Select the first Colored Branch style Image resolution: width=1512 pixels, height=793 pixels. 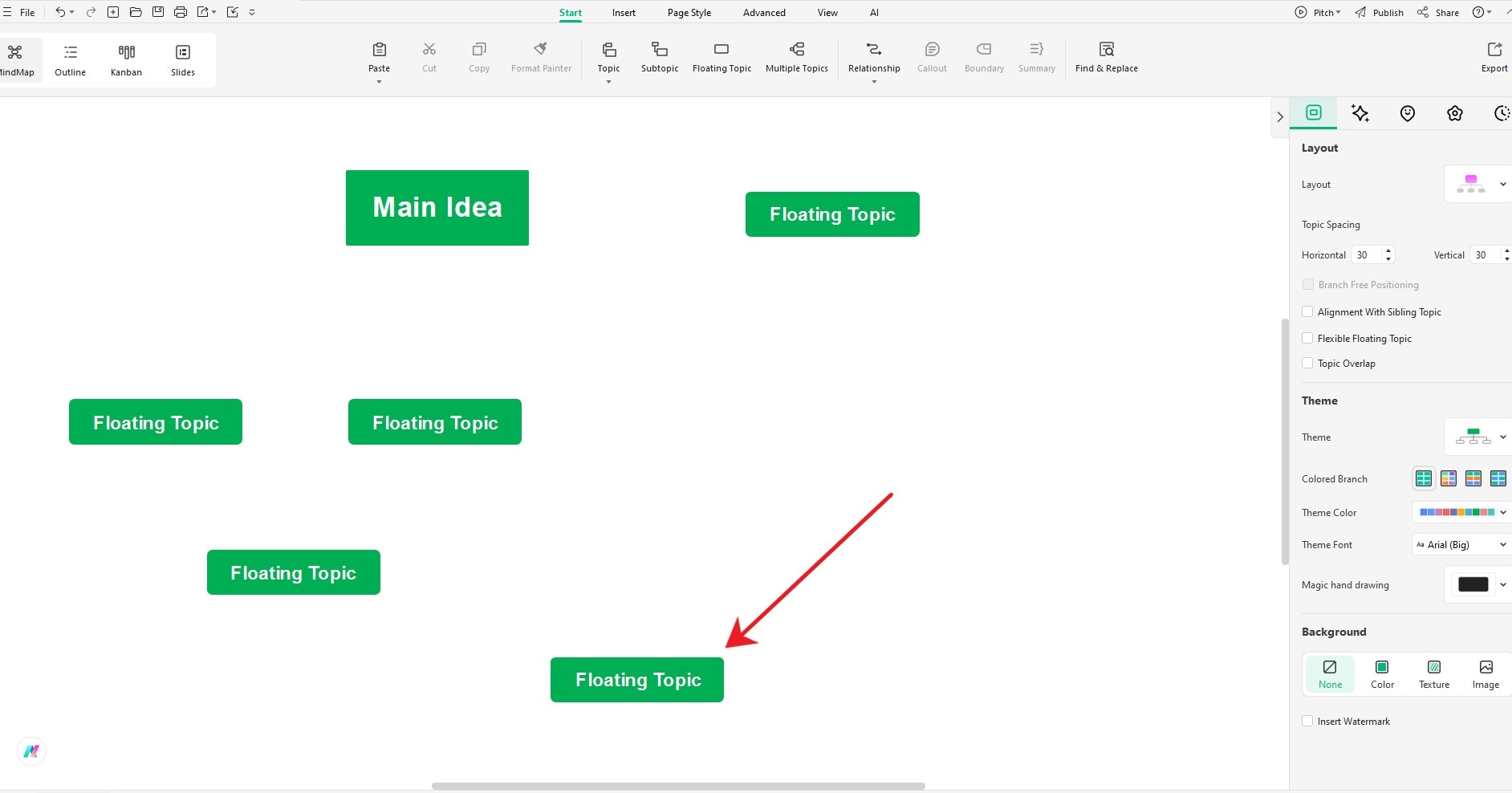click(1424, 478)
